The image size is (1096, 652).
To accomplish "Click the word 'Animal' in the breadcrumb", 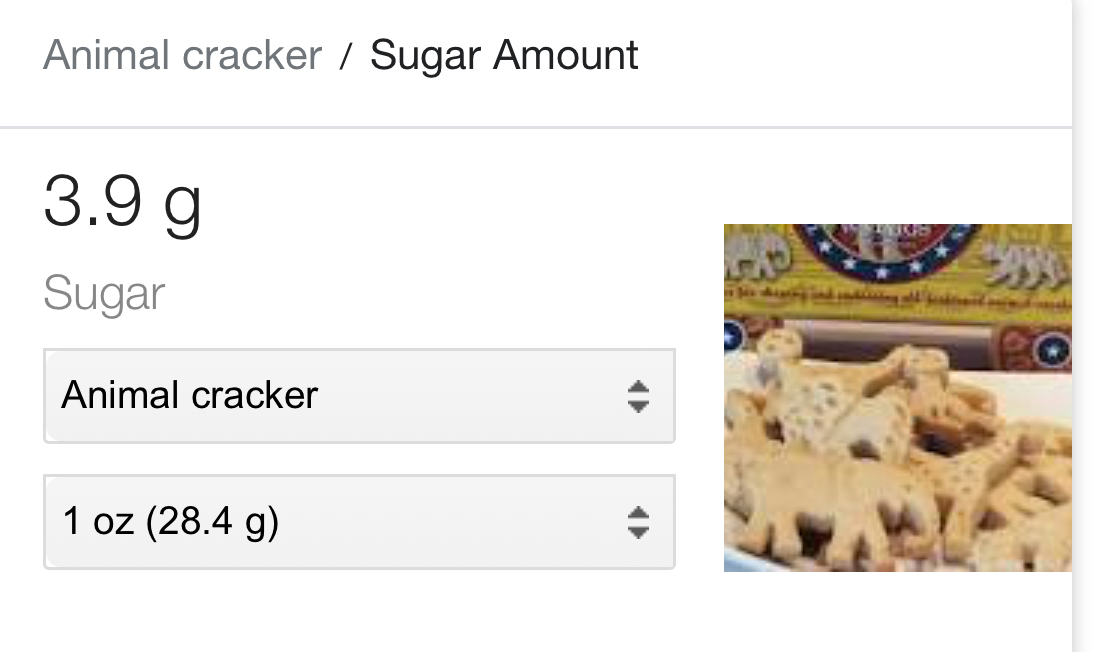I will [x=106, y=55].
